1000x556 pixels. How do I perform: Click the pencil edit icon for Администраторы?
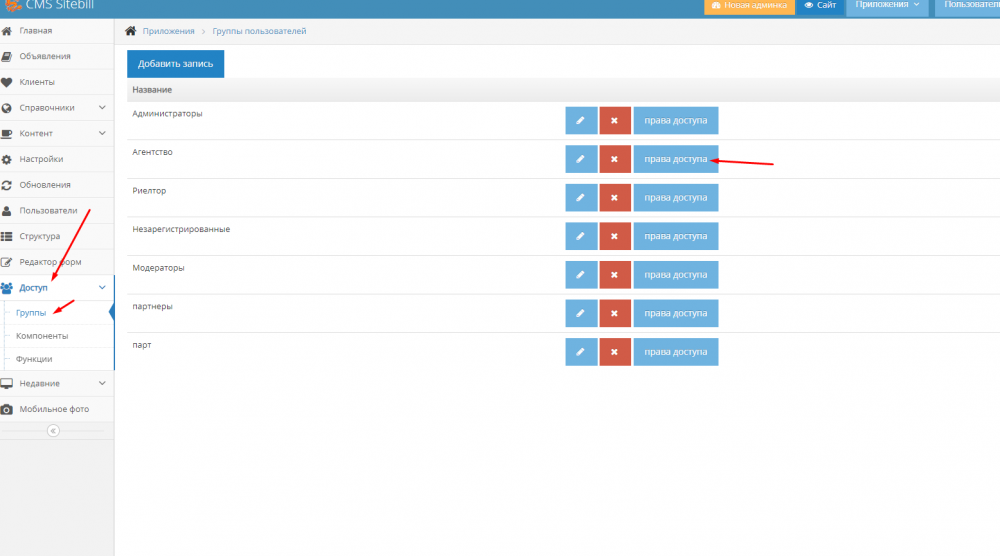(581, 121)
